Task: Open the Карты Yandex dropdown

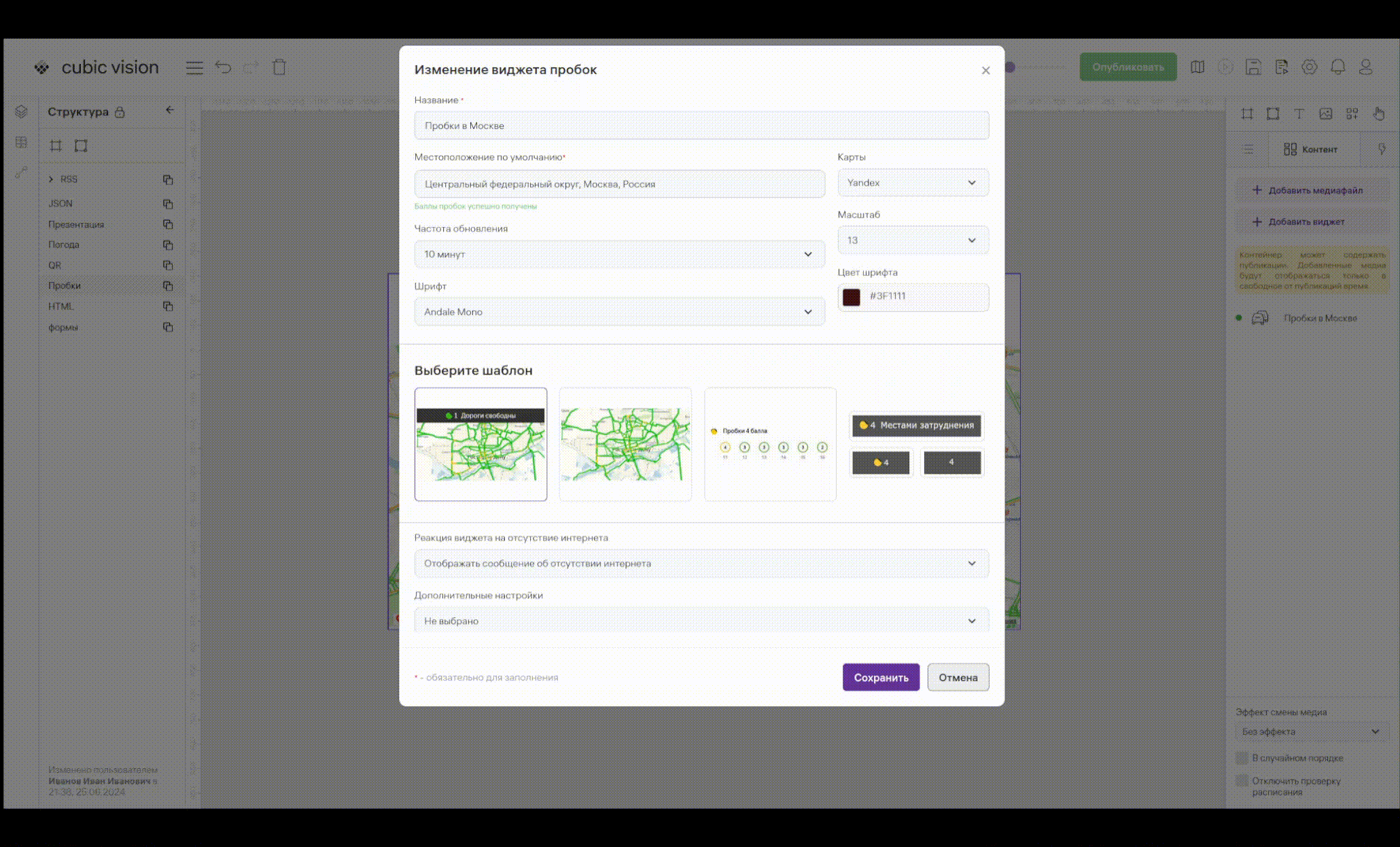Action: pyautogui.click(x=913, y=183)
